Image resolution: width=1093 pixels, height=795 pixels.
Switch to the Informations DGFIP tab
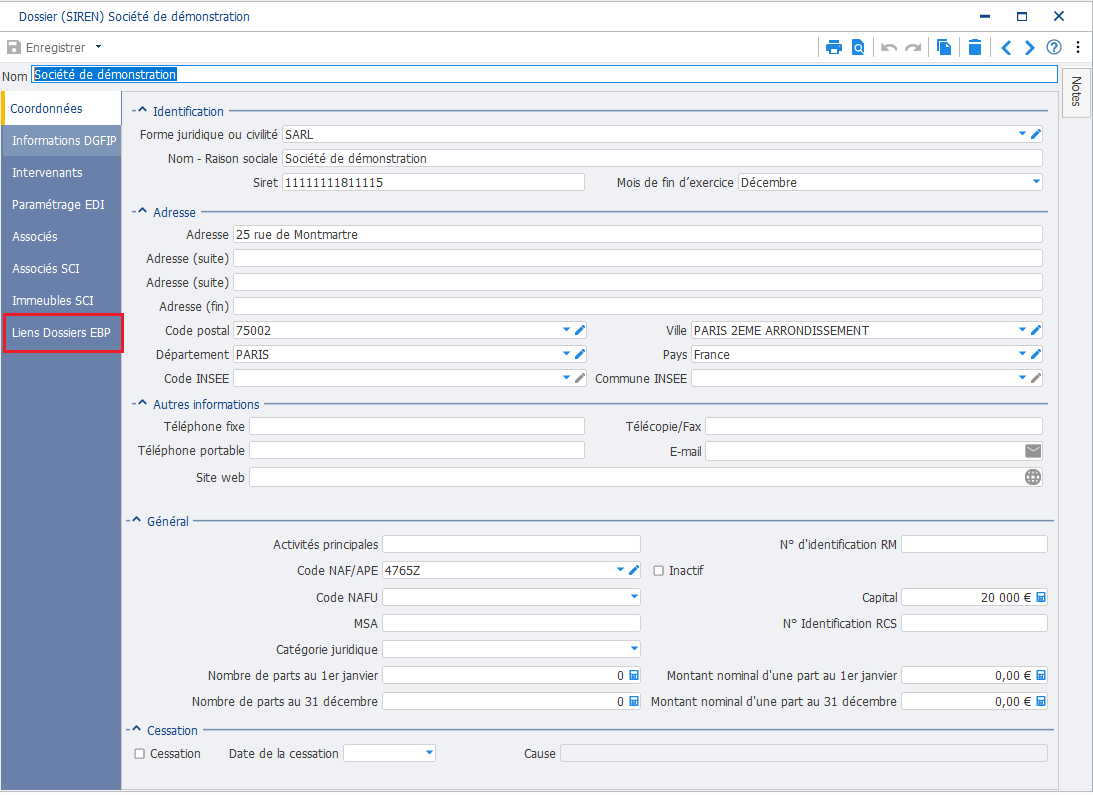(62, 140)
